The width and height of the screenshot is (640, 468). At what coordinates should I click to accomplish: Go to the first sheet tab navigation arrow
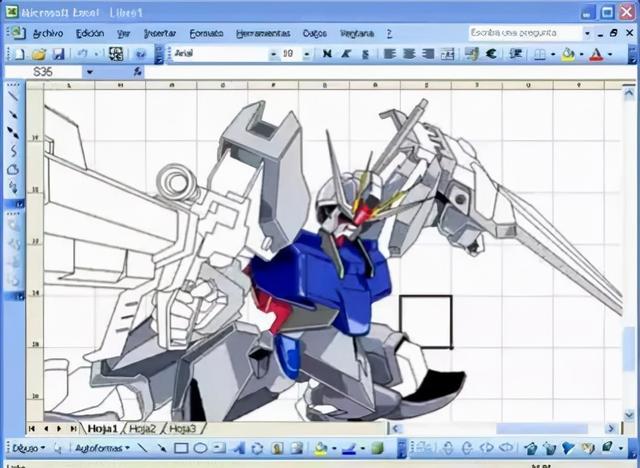pos(32,428)
